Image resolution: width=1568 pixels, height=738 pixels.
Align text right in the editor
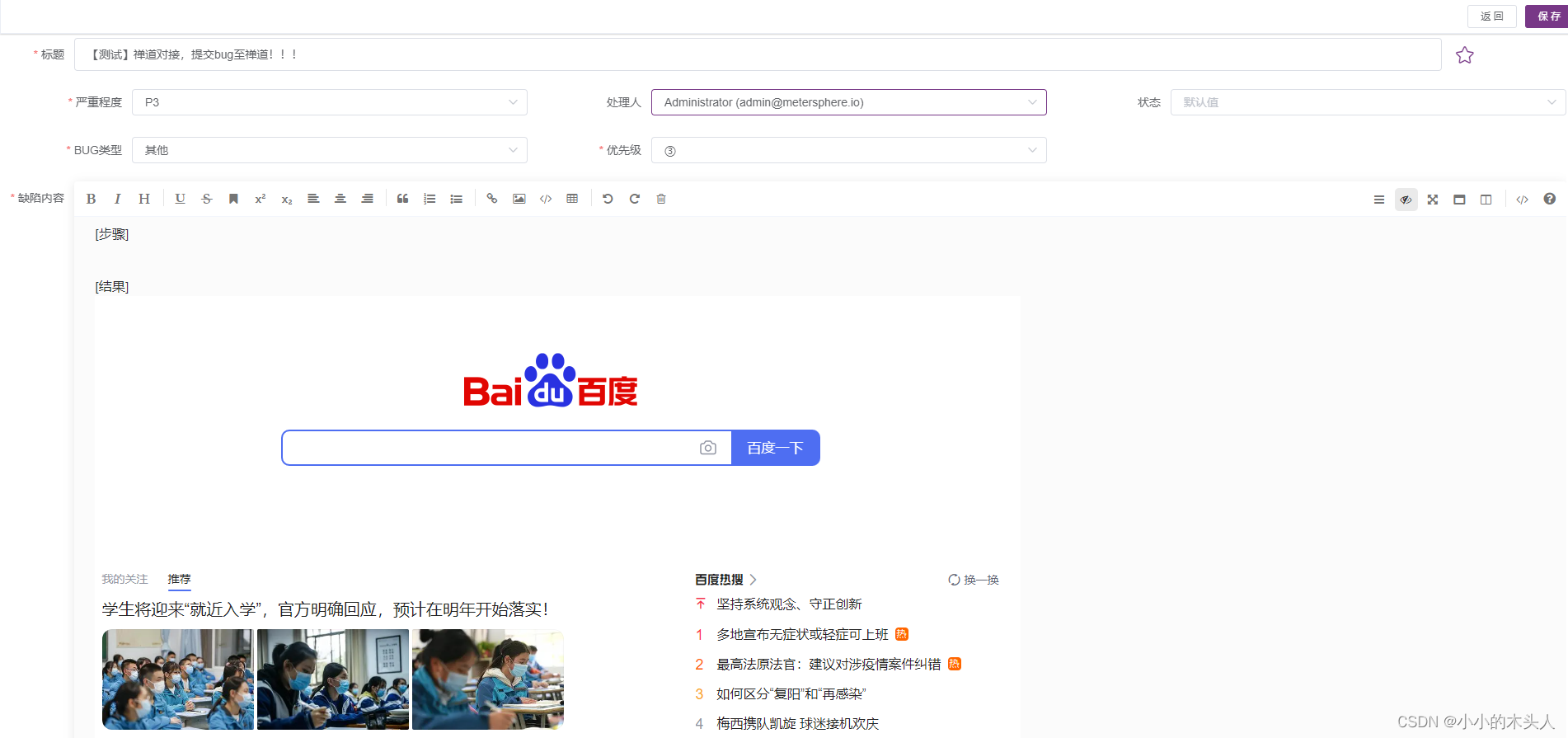(x=368, y=199)
